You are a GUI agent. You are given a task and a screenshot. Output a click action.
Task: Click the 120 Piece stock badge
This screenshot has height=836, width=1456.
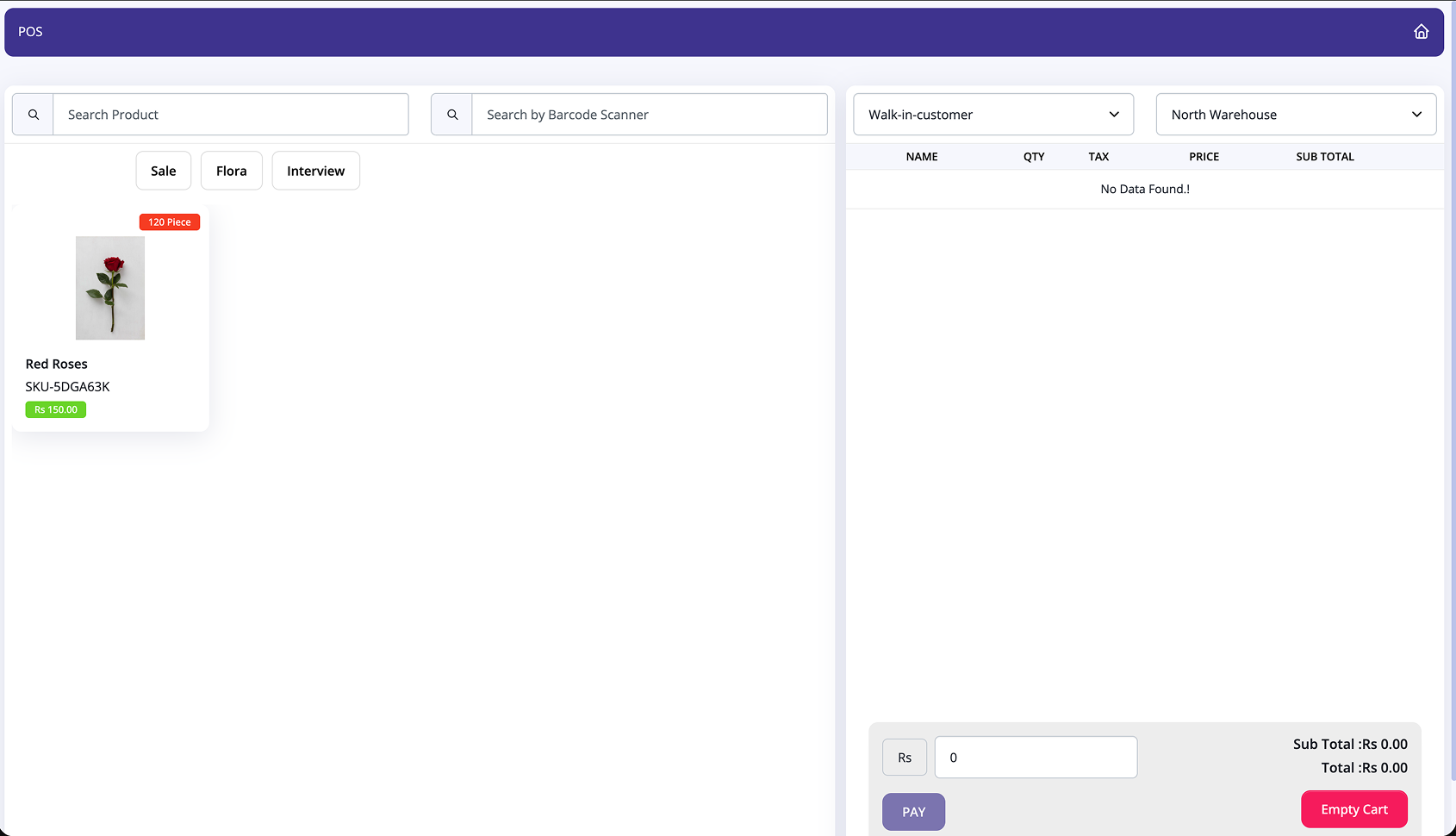click(170, 222)
